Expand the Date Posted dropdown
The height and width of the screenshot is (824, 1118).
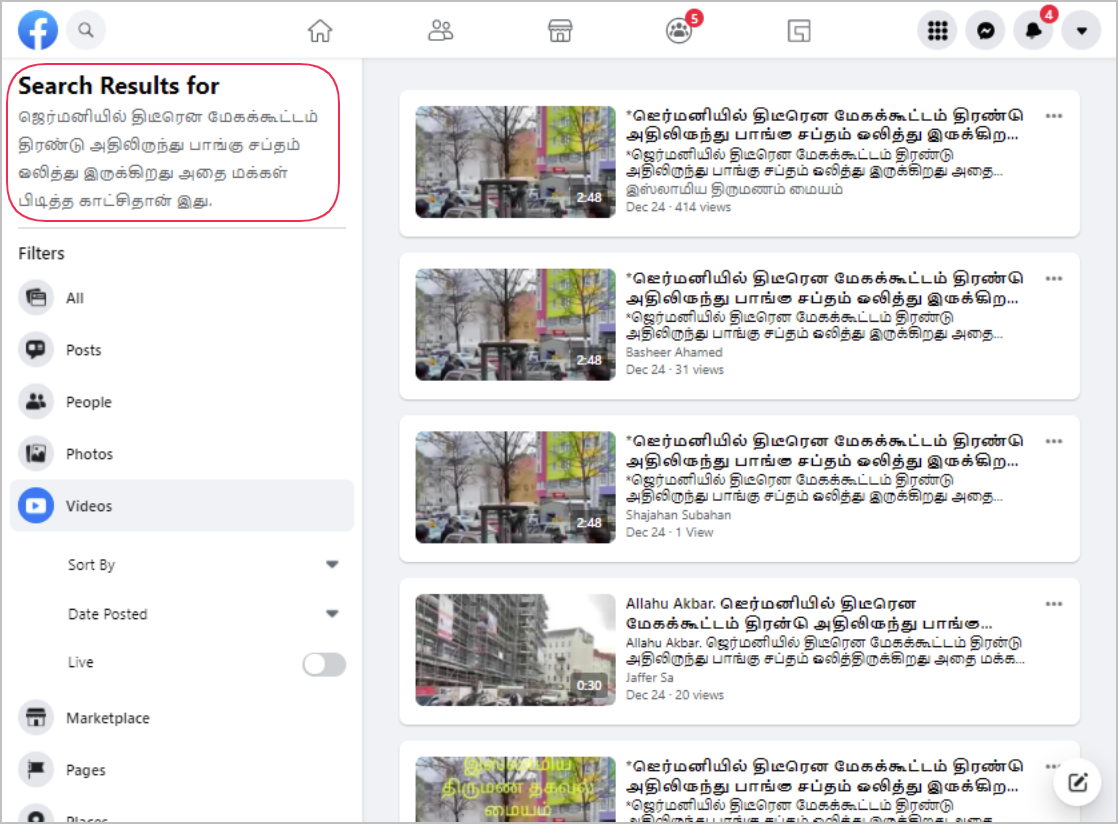coord(203,614)
